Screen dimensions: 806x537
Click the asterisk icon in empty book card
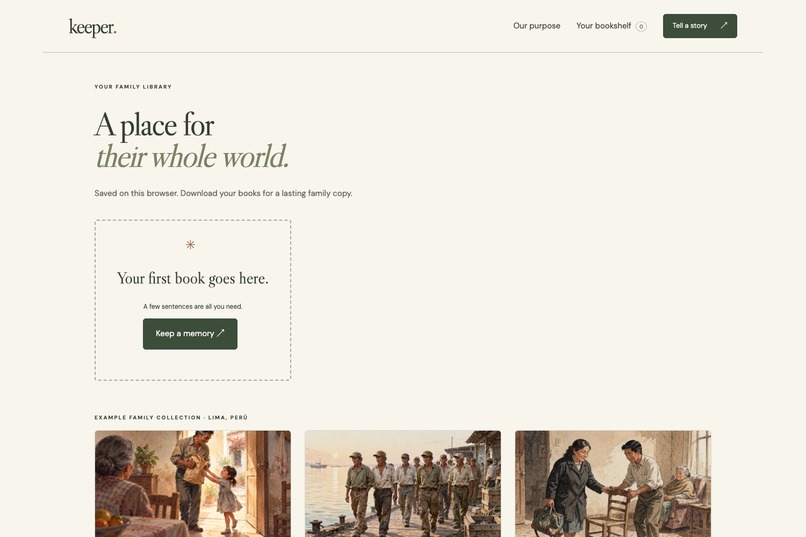click(x=190, y=245)
